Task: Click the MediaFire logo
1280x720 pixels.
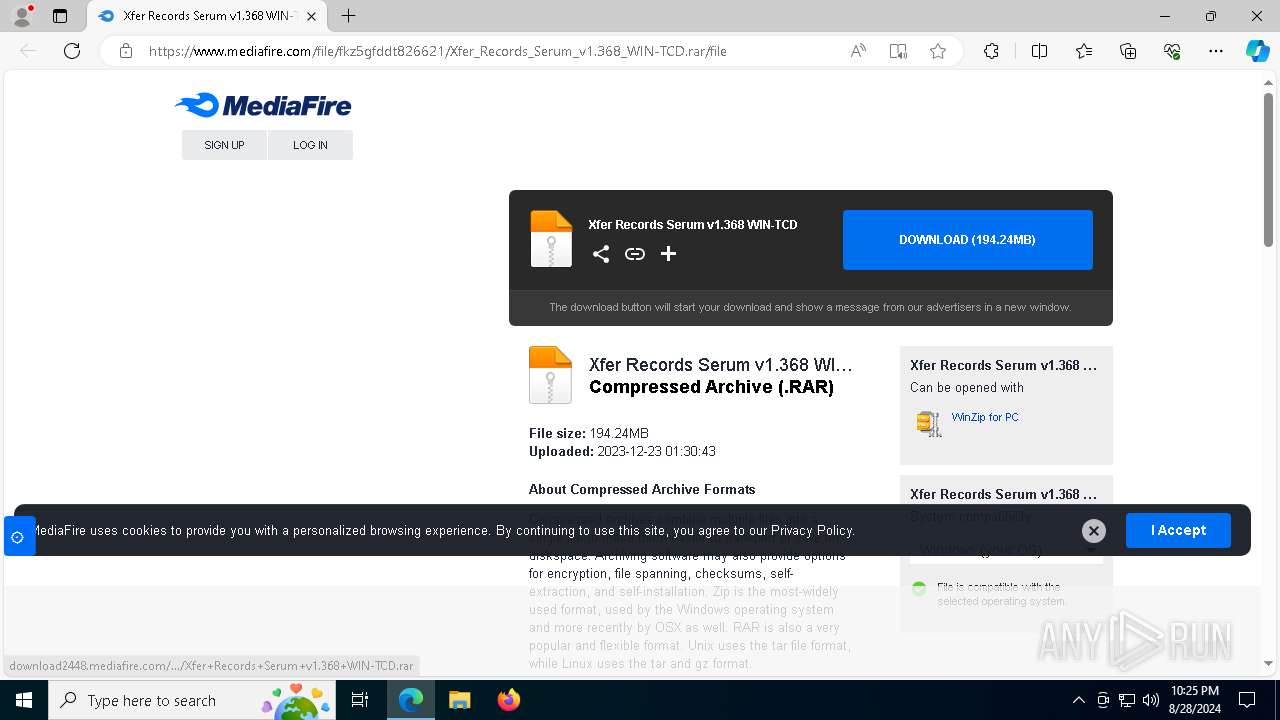Action: pos(263,105)
